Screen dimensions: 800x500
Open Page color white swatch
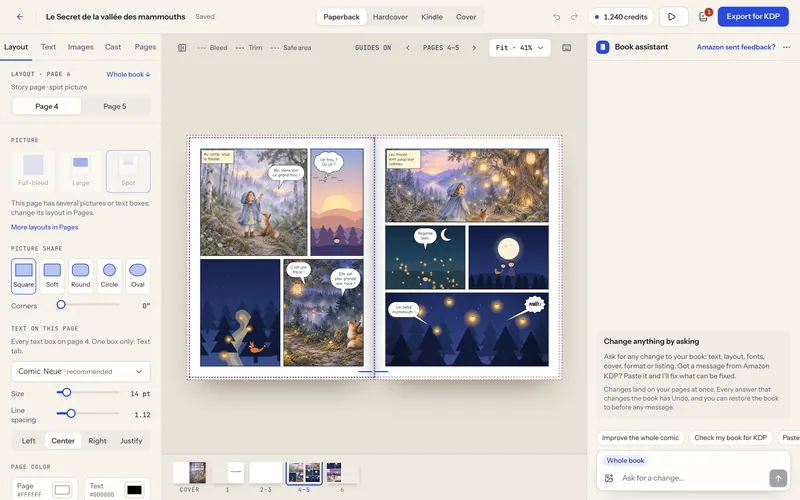tap(62, 490)
